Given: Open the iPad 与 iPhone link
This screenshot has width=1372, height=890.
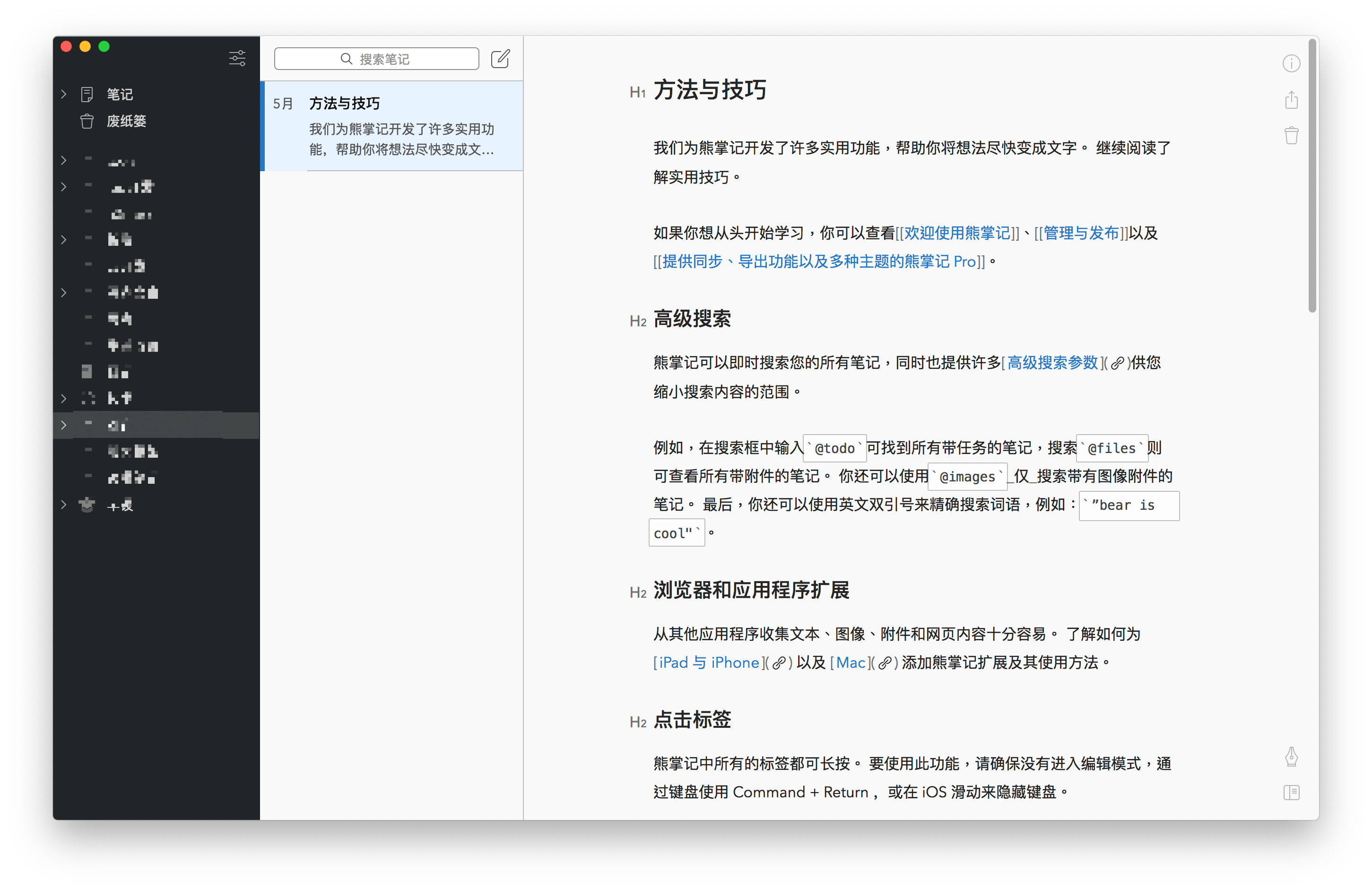Looking at the screenshot, I should pyautogui.click(x=709, y=663).
